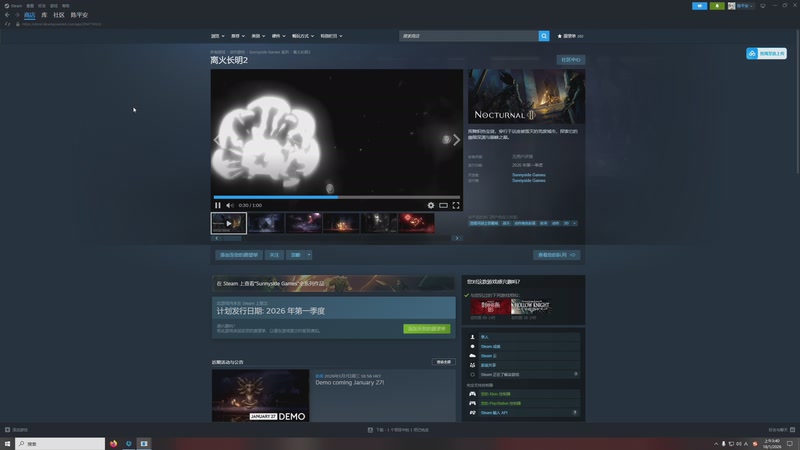Click the 忽略 ignore button
Screen dimensions: 800x450
296,255
